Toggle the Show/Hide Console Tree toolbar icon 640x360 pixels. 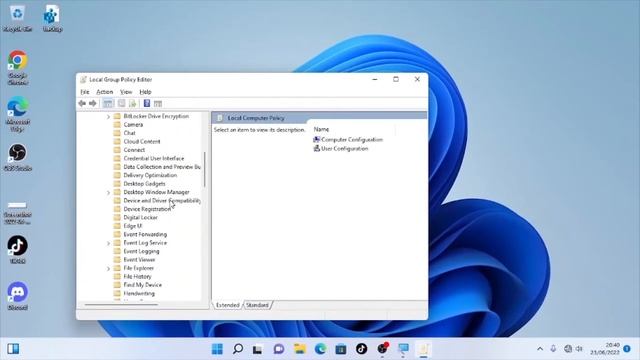[x=108, y=104]
